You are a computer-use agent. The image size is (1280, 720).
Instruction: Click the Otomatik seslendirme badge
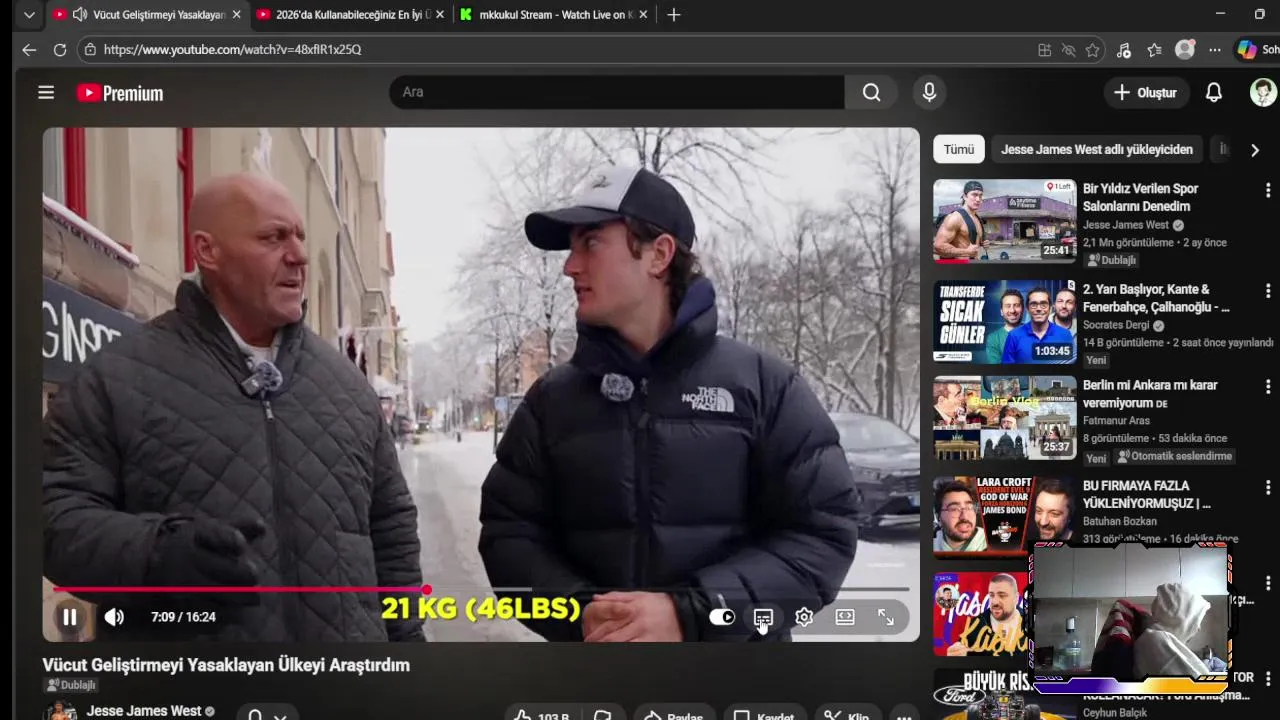(x=1174, y=456)
